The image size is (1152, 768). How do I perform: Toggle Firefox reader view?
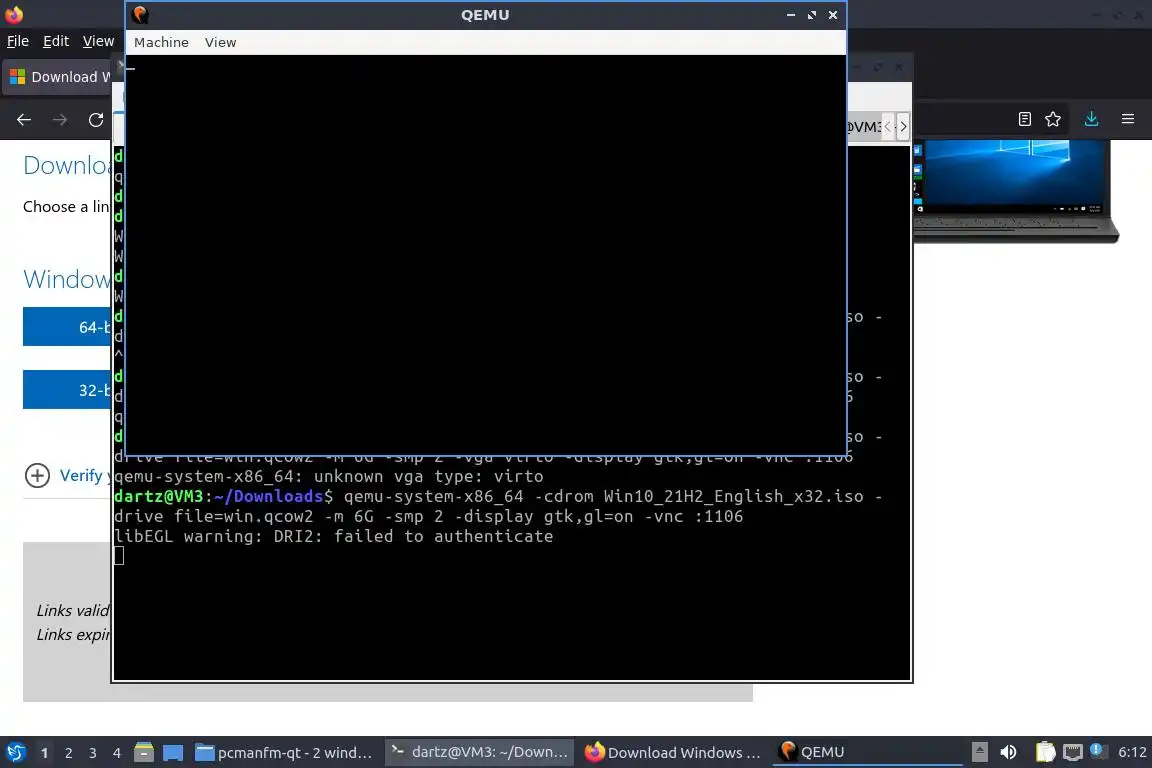[x=1025, y=119]
